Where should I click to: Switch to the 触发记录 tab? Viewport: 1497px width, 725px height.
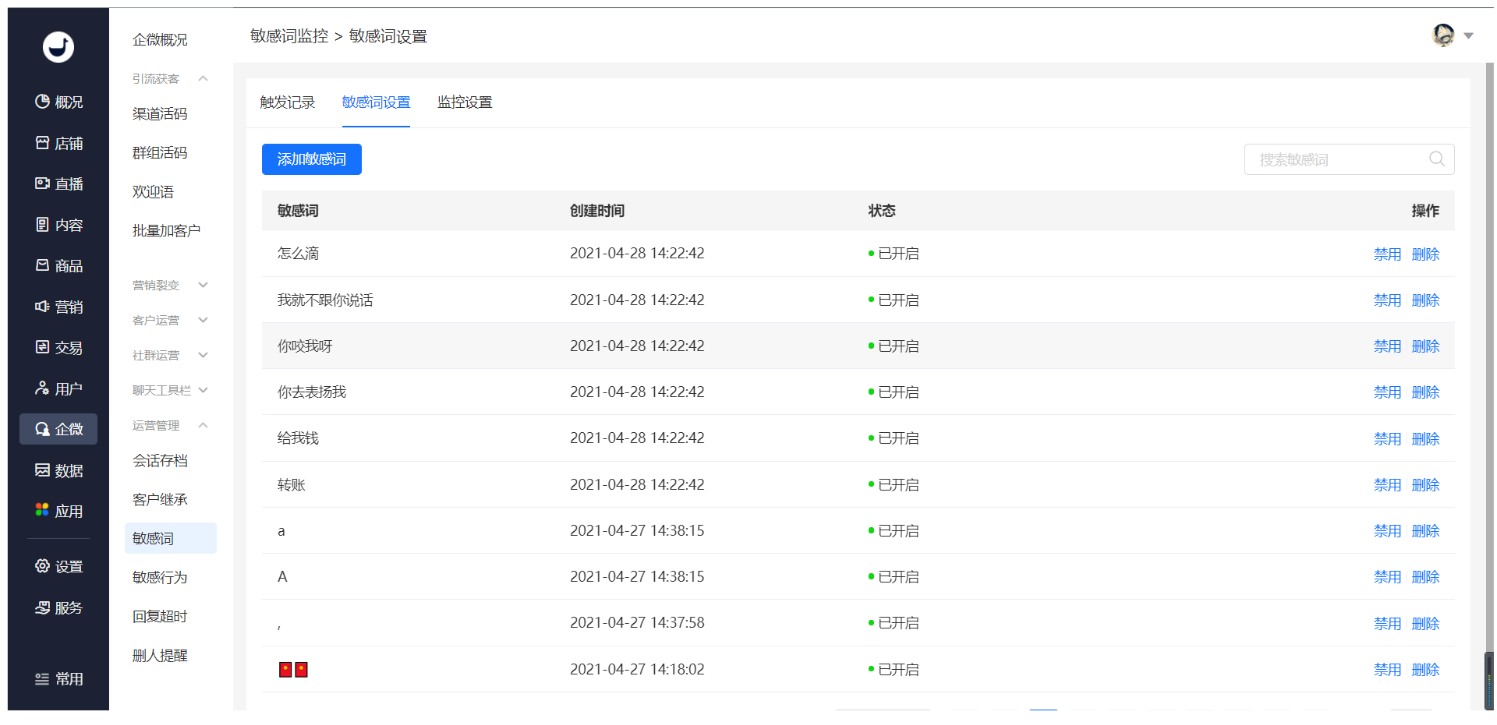(x=287, y=102)
